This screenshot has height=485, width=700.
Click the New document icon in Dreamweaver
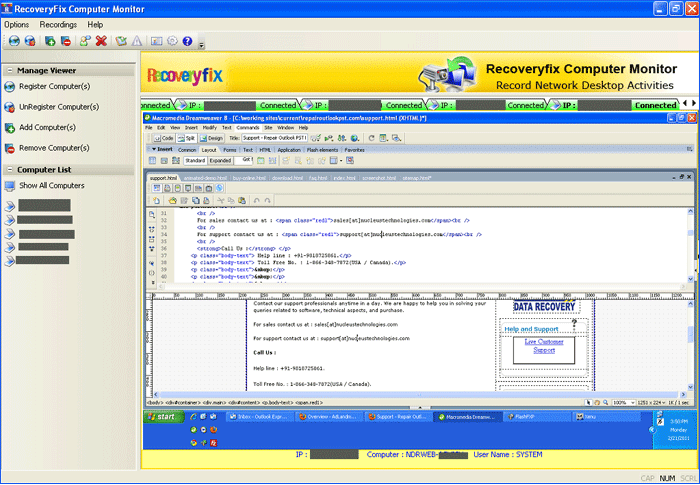(156, 201)
